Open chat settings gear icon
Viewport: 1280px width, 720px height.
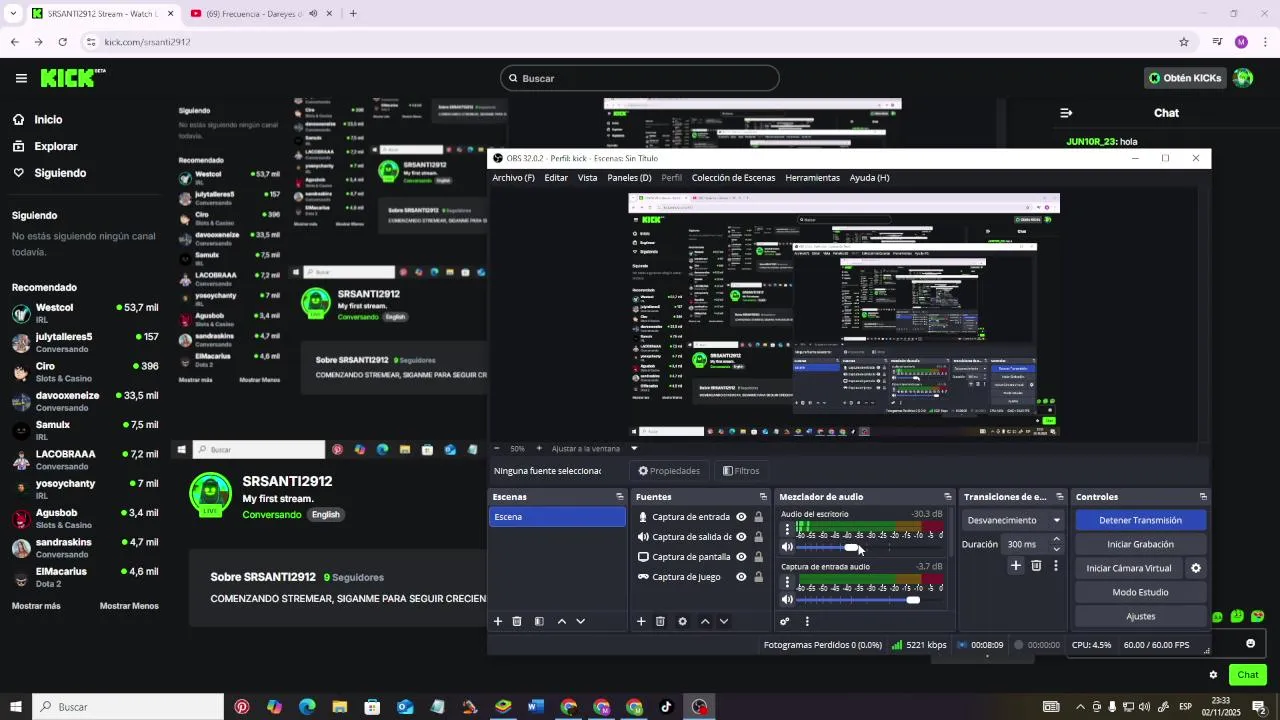click(x=1213, y=675)
